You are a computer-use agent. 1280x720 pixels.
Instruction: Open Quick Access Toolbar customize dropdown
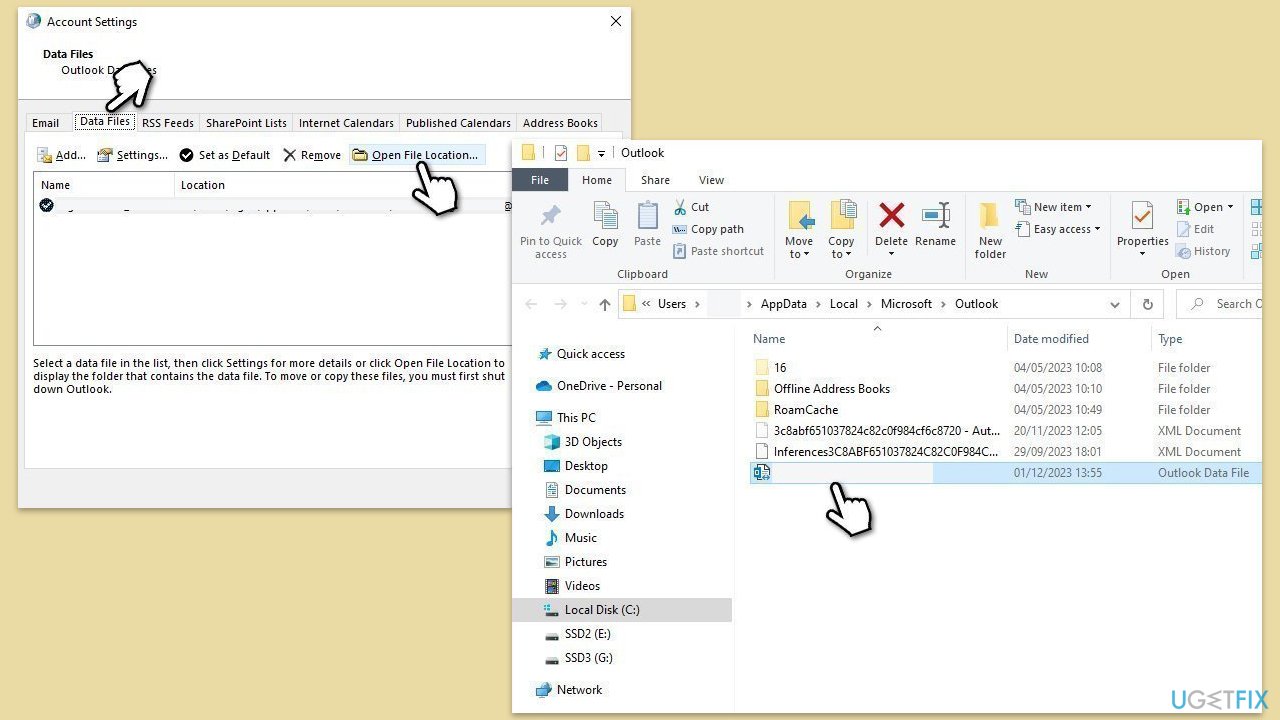(x=601, y=153)
